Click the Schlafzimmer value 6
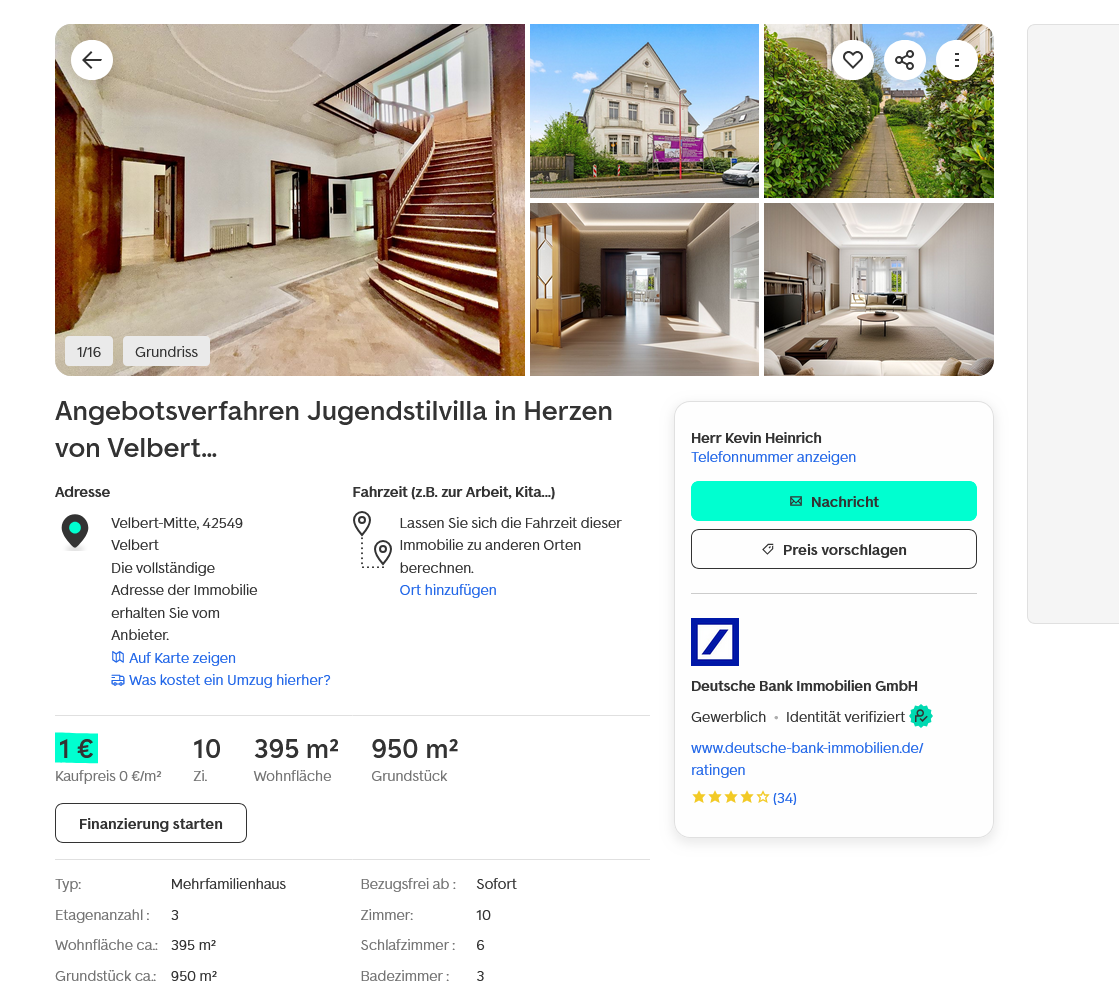The height and width of the screenshot is (1003, 1119). [480, 944]
